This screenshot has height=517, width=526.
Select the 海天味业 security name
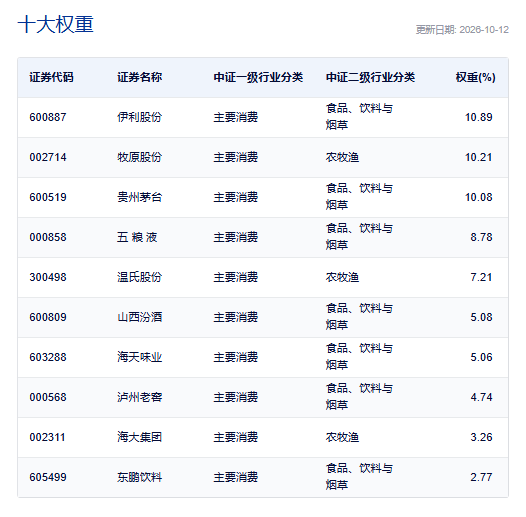point(140,357)
